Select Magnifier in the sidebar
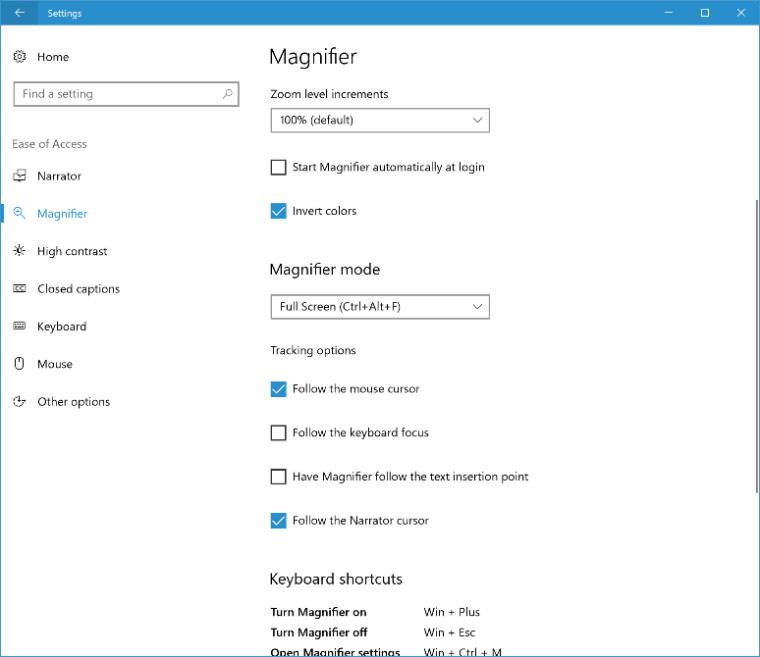Viewport: 760px width, 657px height. pyautogui.click(x=63, y=214)
